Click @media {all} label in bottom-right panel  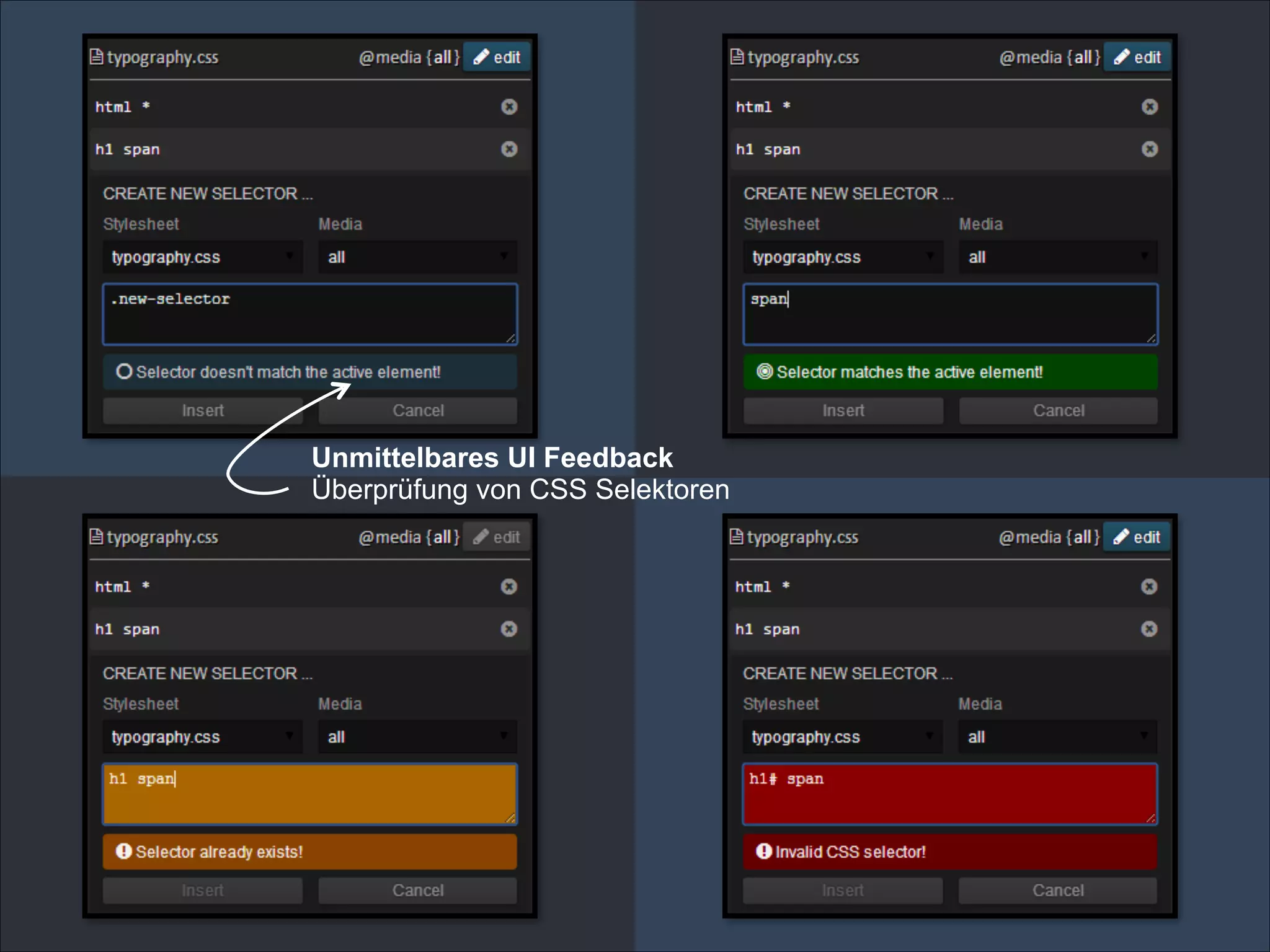click(x=1049, y=537)
